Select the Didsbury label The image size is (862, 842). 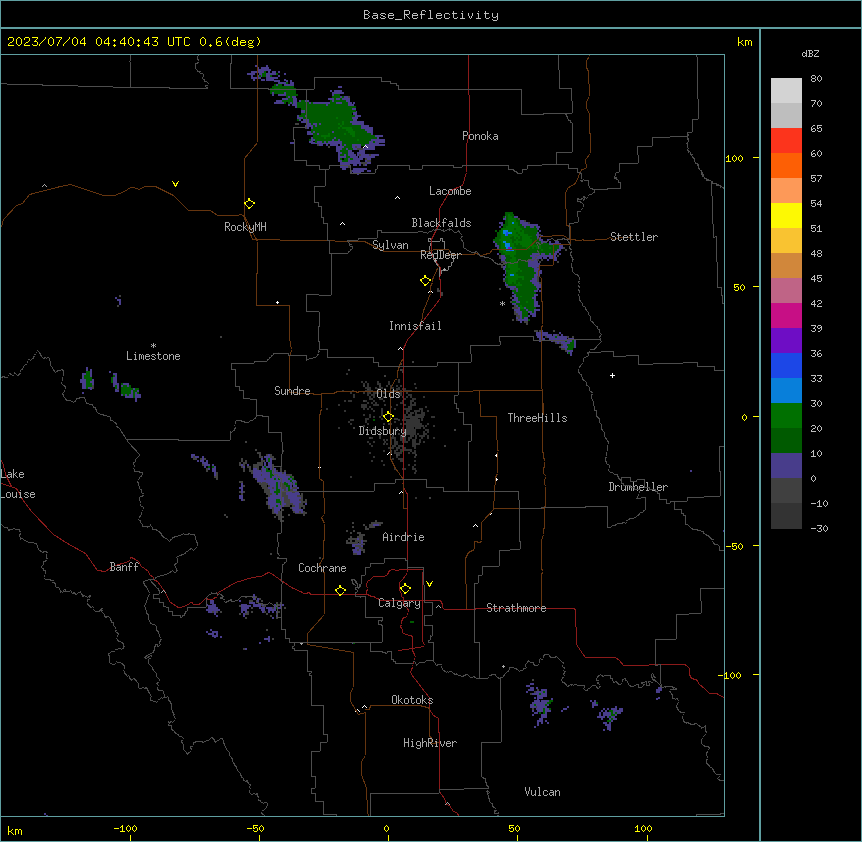point(383,431)
